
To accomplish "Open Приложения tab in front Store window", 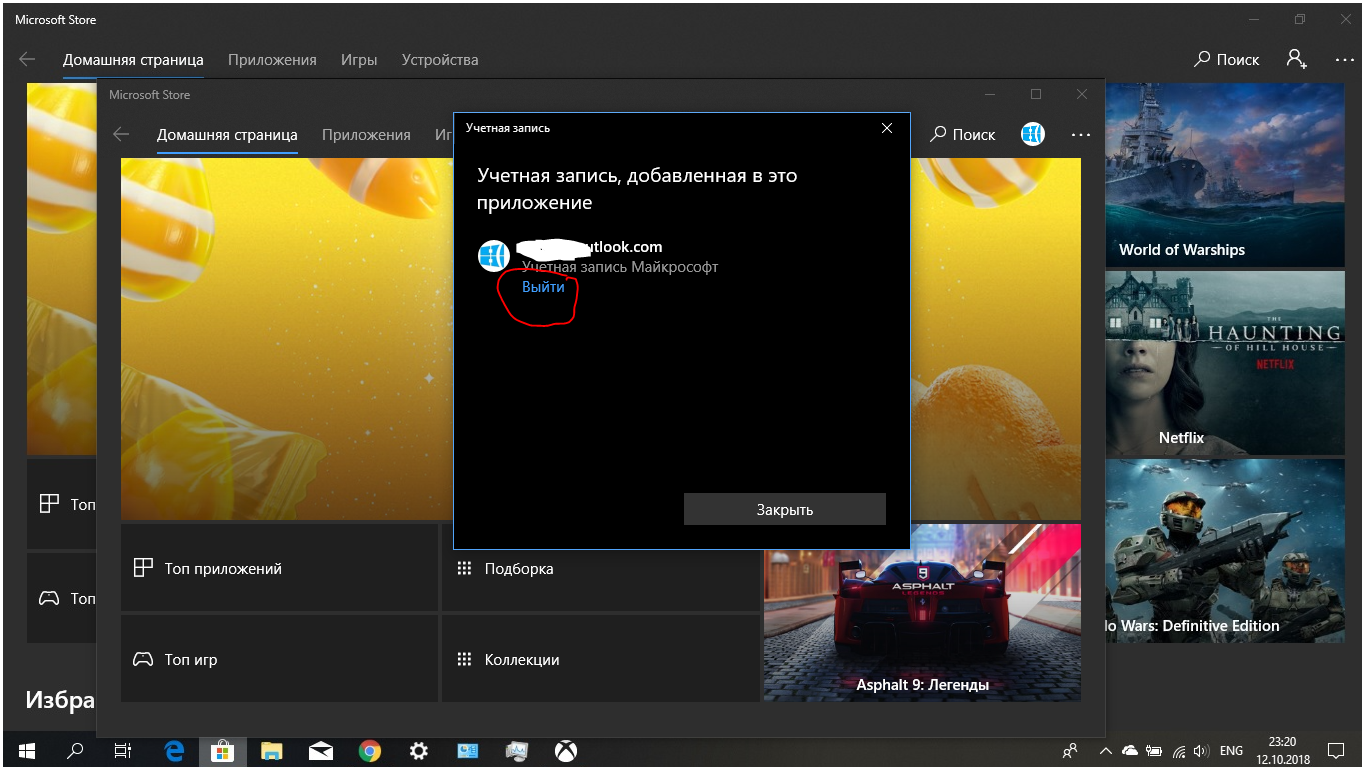I will (x=366, y=134).
